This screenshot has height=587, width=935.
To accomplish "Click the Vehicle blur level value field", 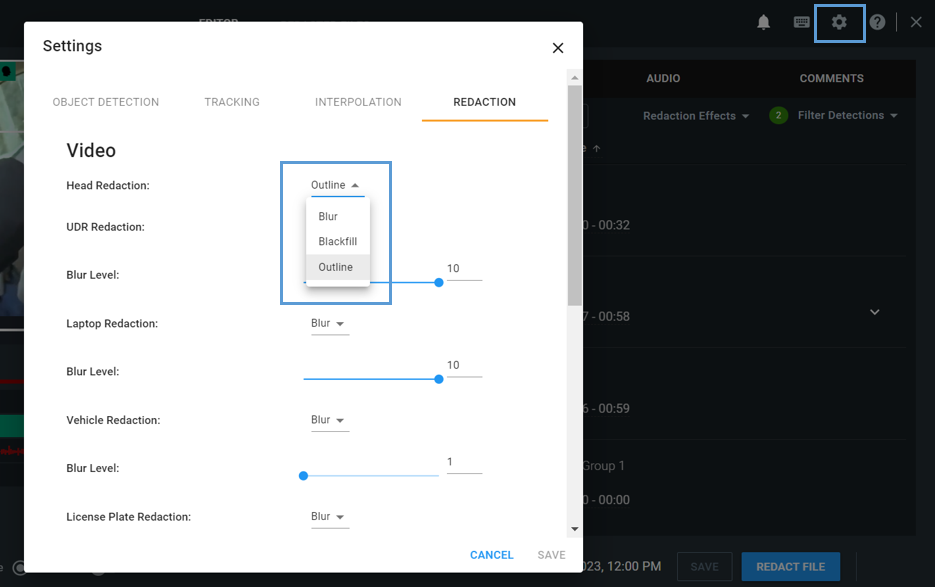I will [463, 462].
